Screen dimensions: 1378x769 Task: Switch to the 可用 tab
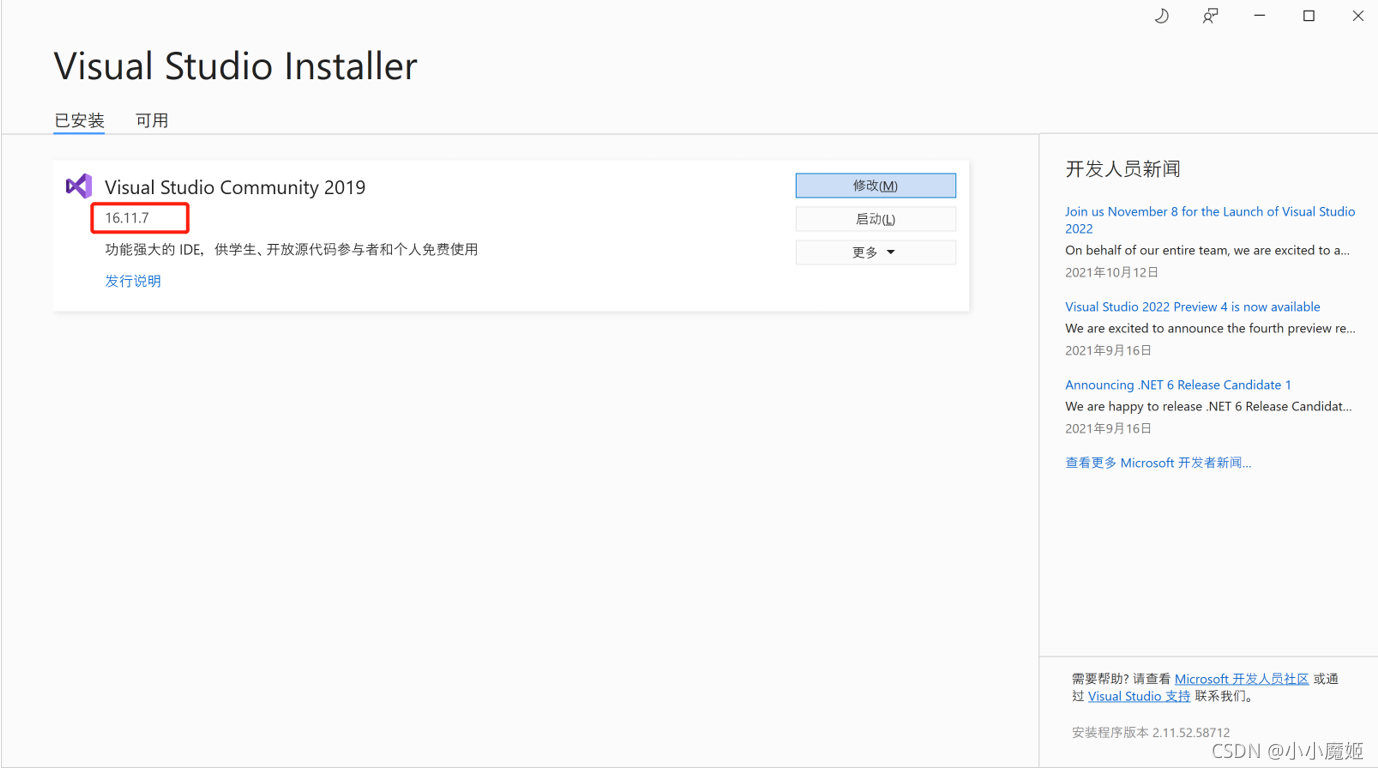point(152,120)
